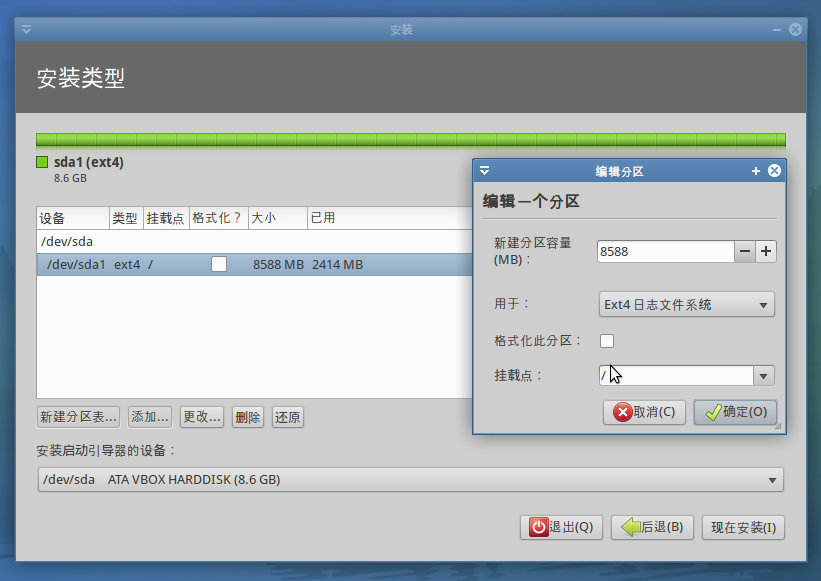Click the 2414 MB used cell
Viewport: 821px width, 581px height.
(337, 265)
